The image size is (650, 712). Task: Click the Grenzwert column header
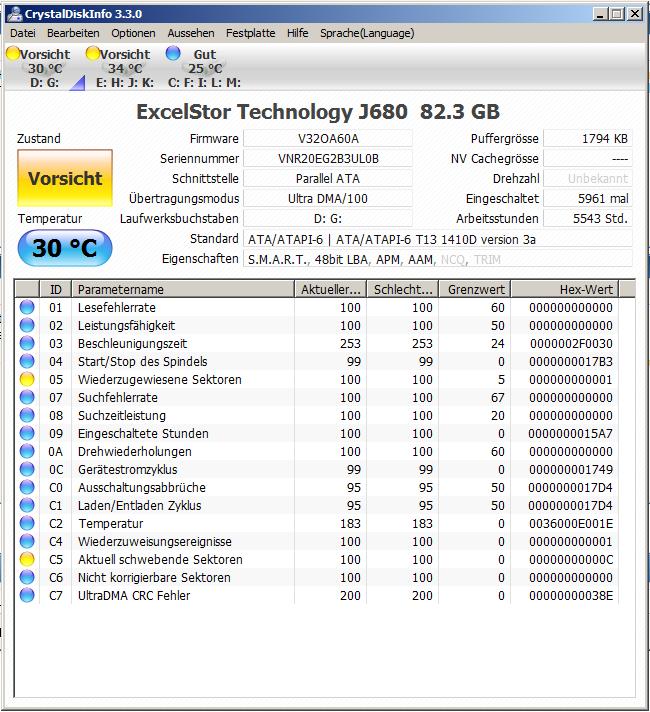(x=475, y=289)
